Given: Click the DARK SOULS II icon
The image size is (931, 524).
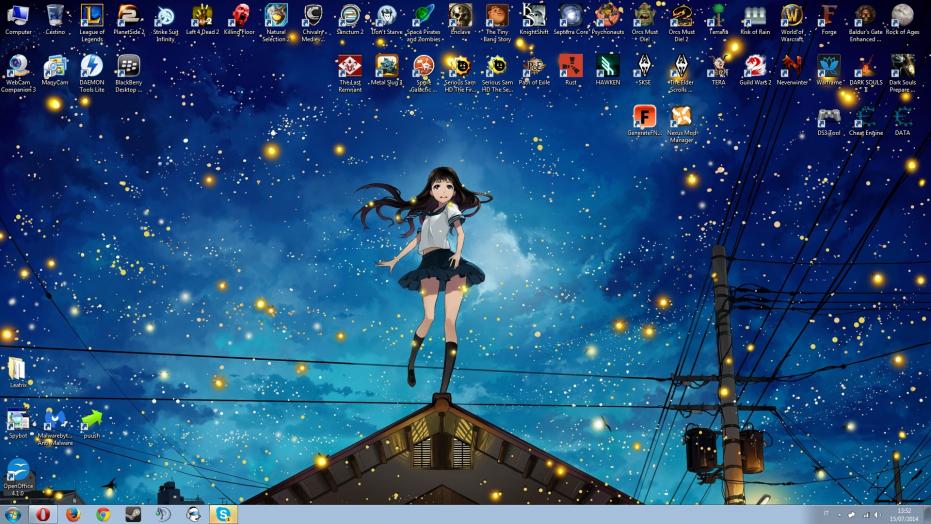Looking at the screenshot, I should coord(866,73).
